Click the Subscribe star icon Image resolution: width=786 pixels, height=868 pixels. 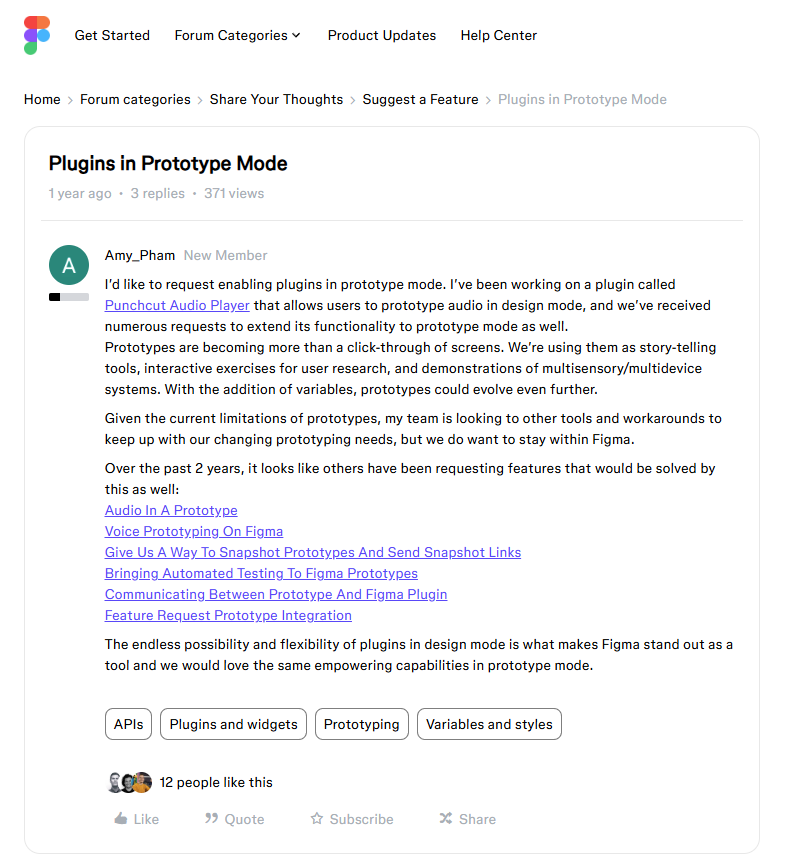coord(317,819)
